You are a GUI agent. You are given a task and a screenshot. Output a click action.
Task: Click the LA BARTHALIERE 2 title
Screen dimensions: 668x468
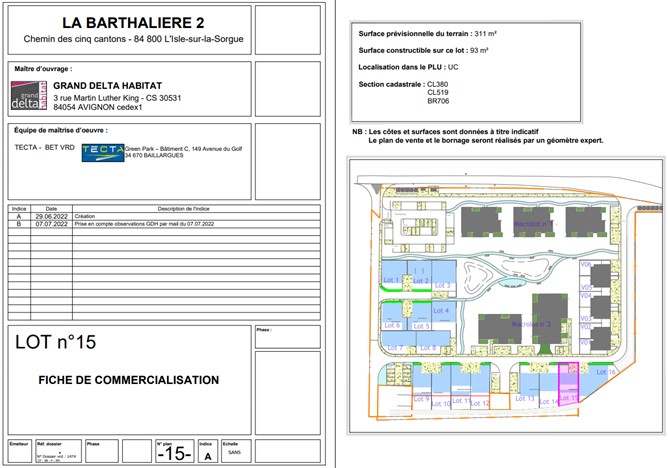click(133, 21)
